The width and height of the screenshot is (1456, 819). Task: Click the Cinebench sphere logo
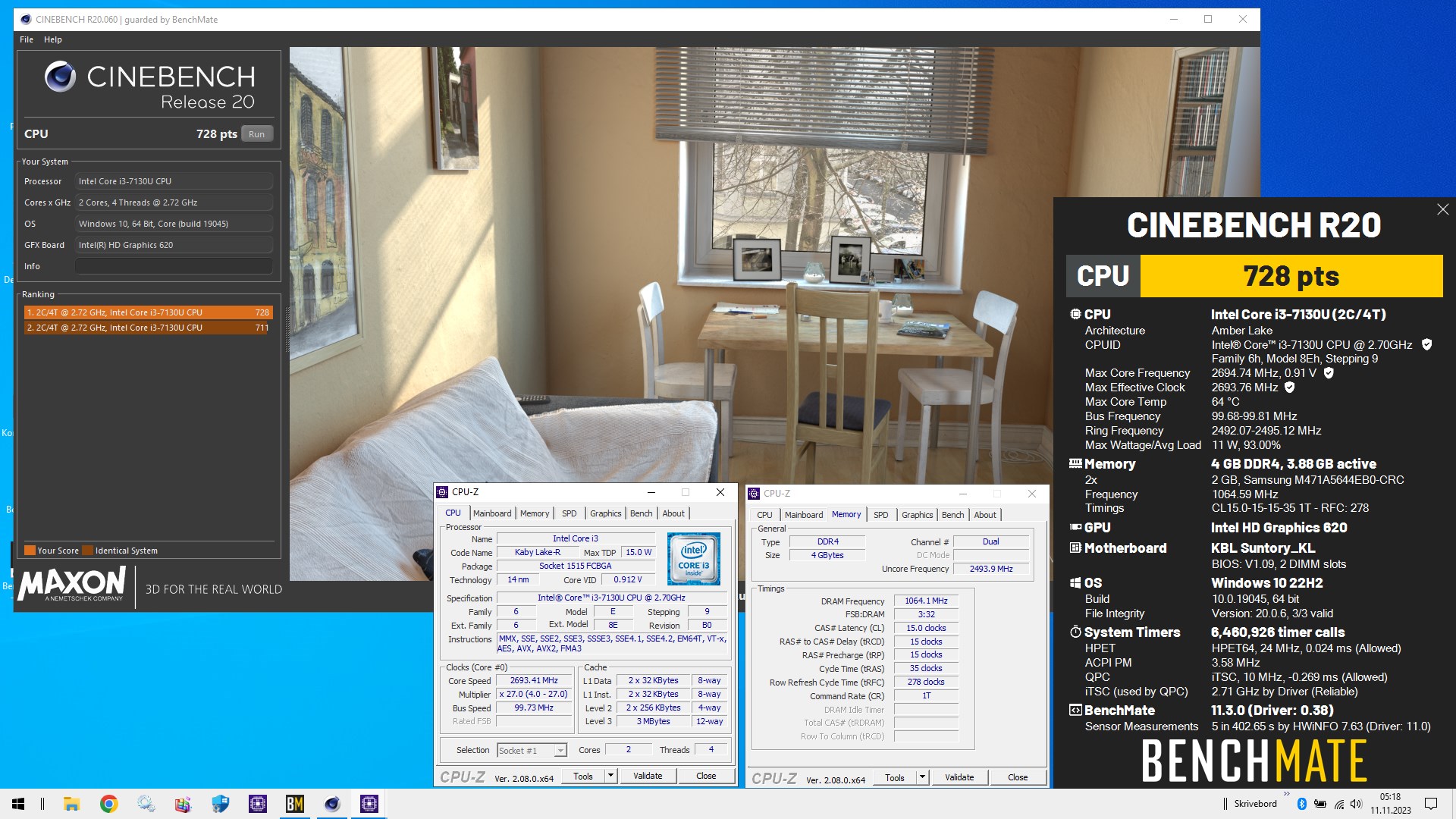coord(60,77)
